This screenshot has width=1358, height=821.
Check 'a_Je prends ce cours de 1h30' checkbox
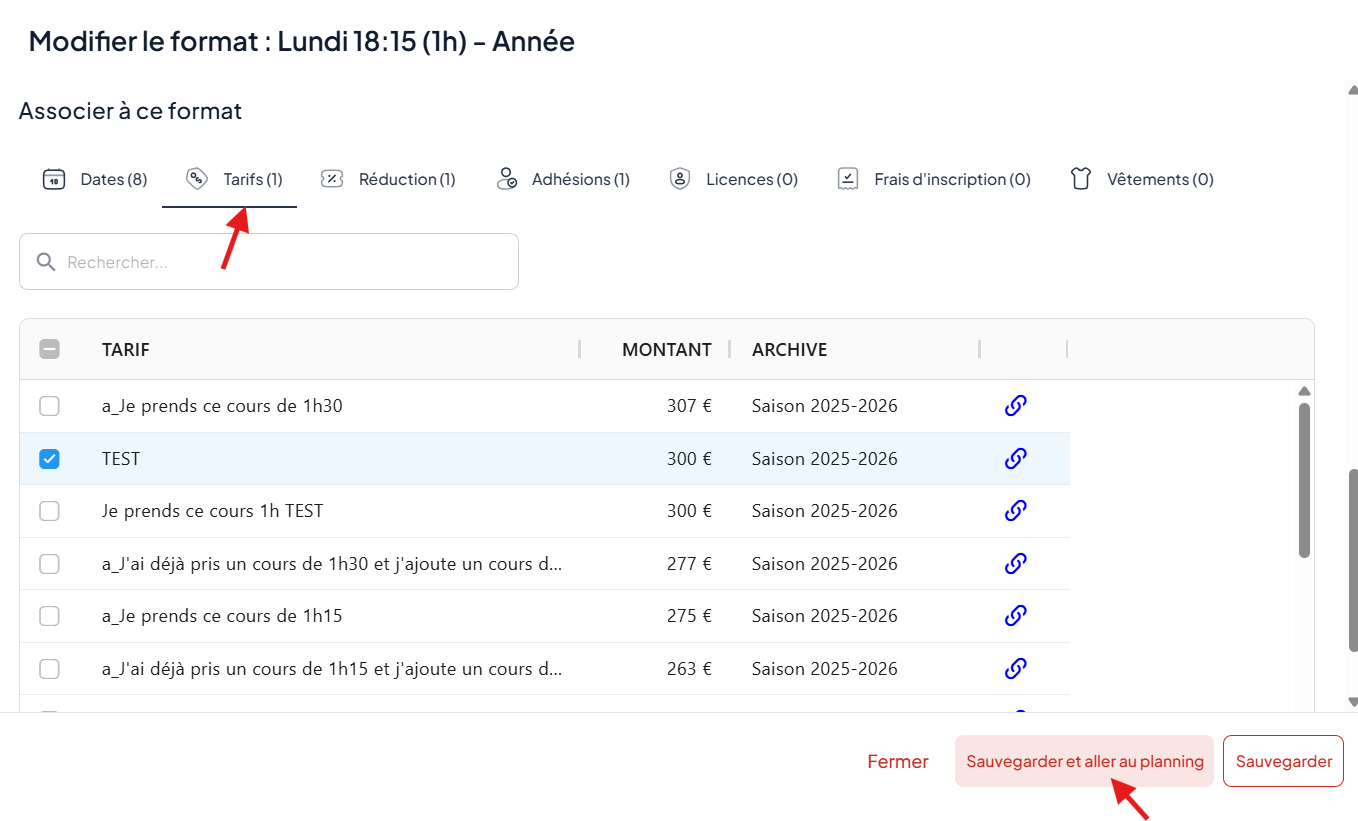49,406
